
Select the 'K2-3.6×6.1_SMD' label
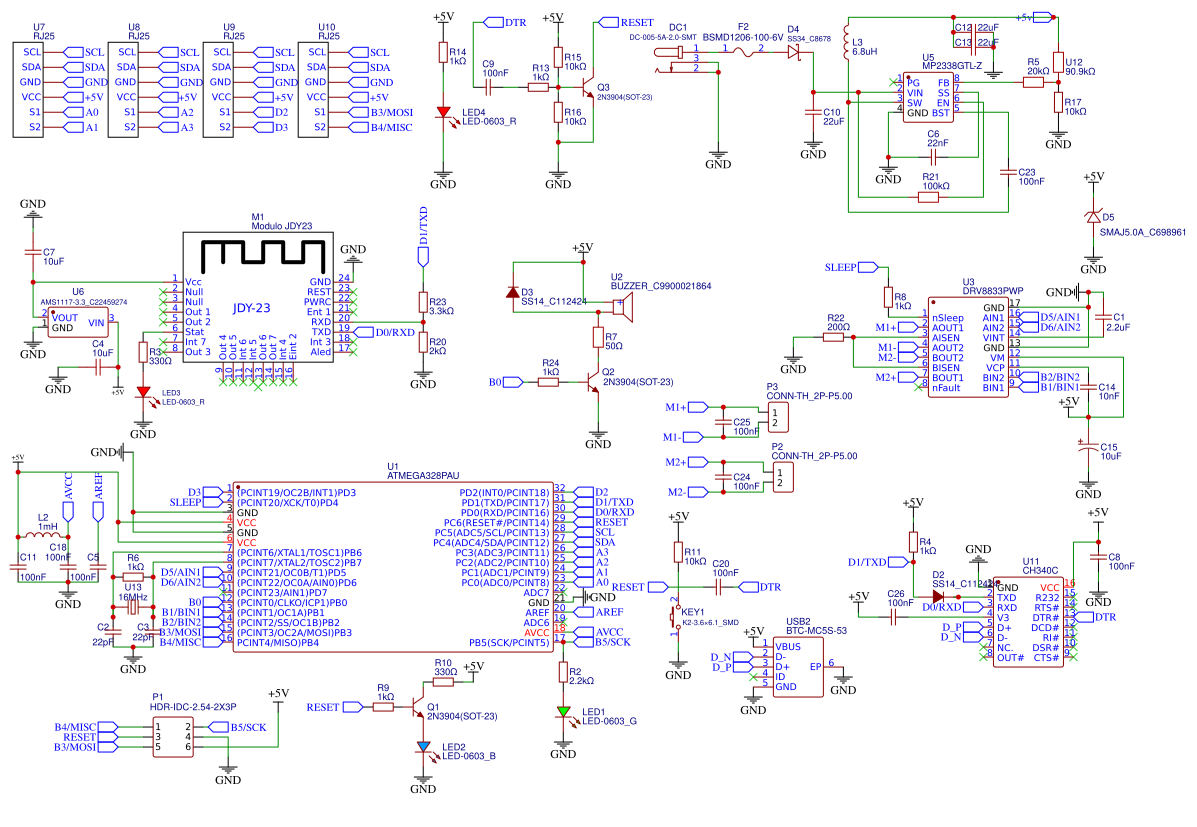pyautogui.click(x=710, y=622)
